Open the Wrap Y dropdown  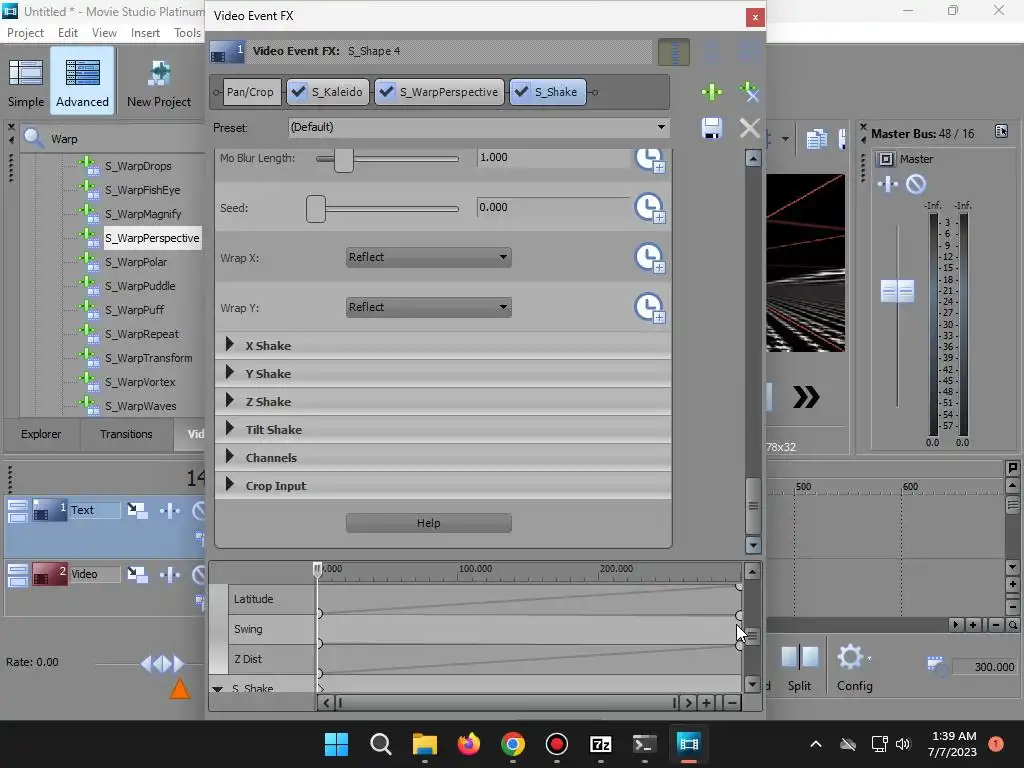coord(428,307)
